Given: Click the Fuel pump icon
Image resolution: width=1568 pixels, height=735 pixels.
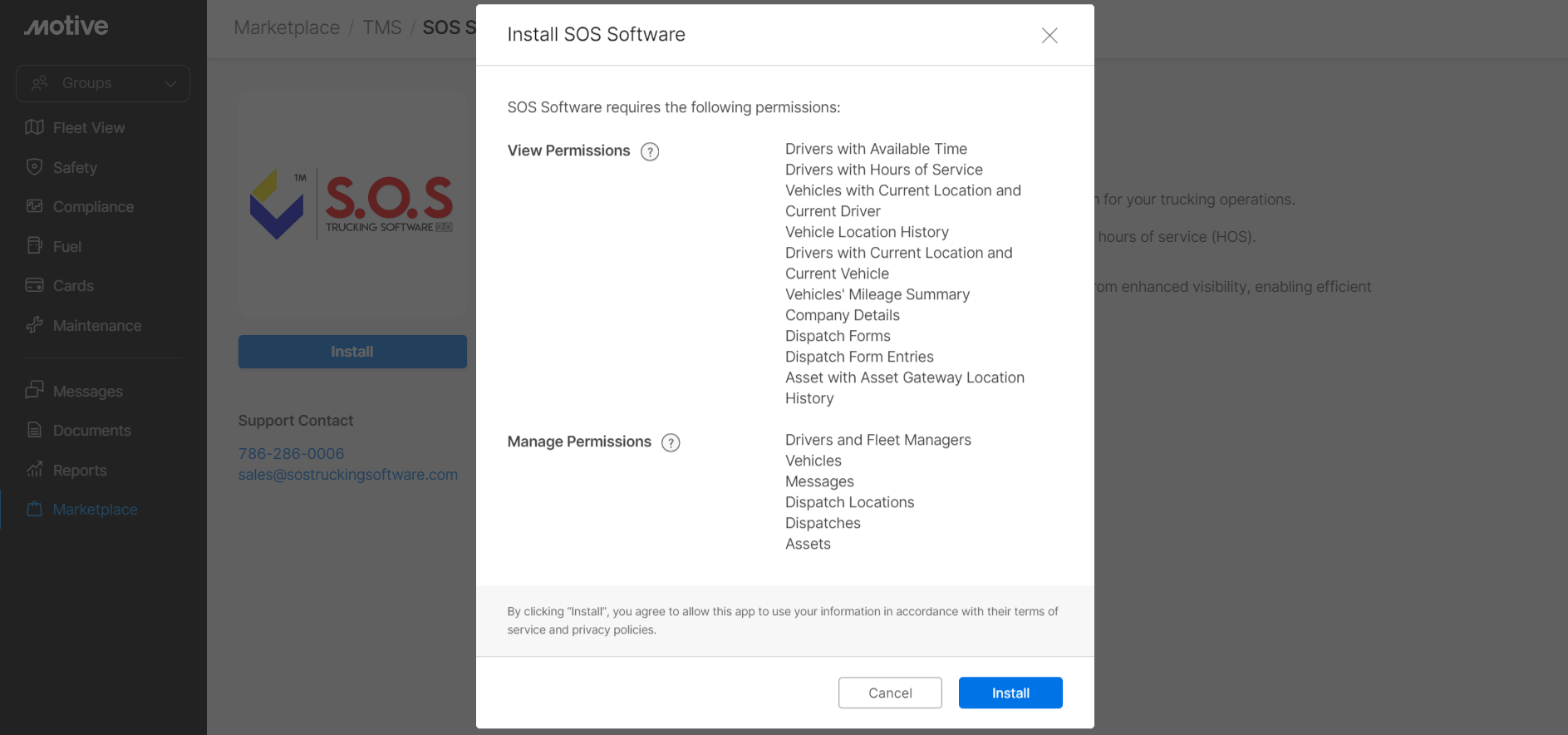Looking at the screenshot, I should 34,246.
